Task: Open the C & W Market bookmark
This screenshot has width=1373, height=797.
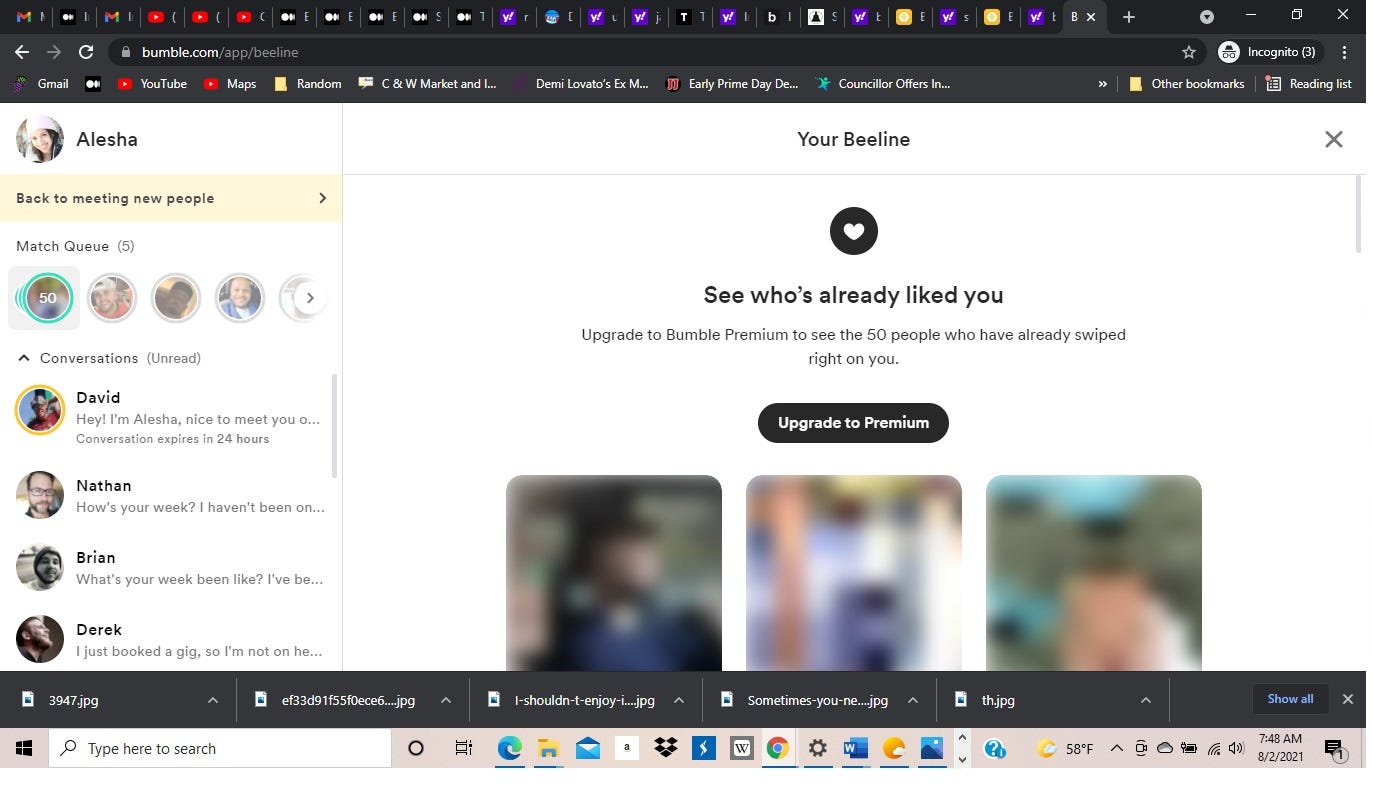Action: [427, 84]
